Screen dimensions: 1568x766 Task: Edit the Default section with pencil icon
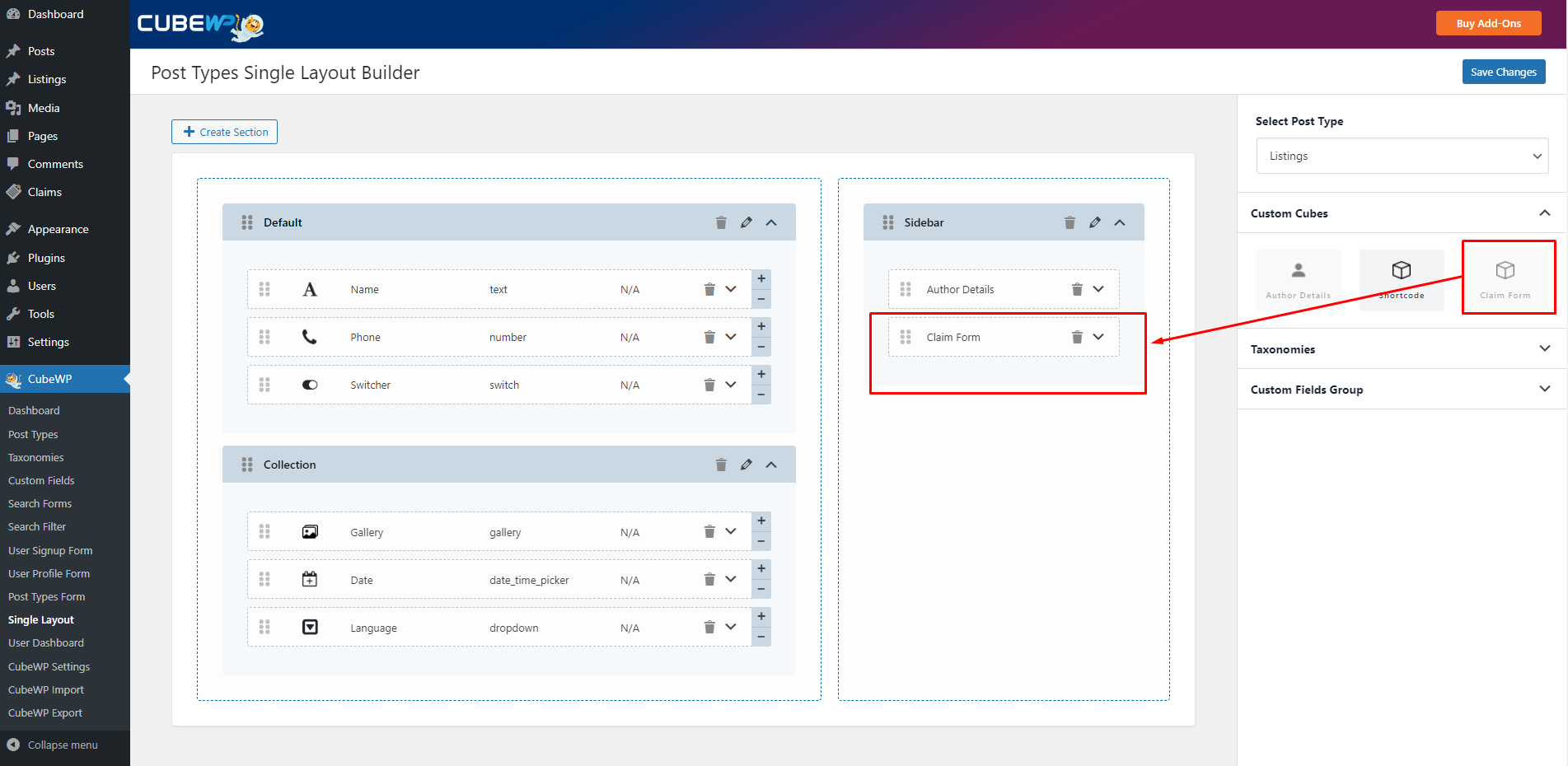coord(747,222)
